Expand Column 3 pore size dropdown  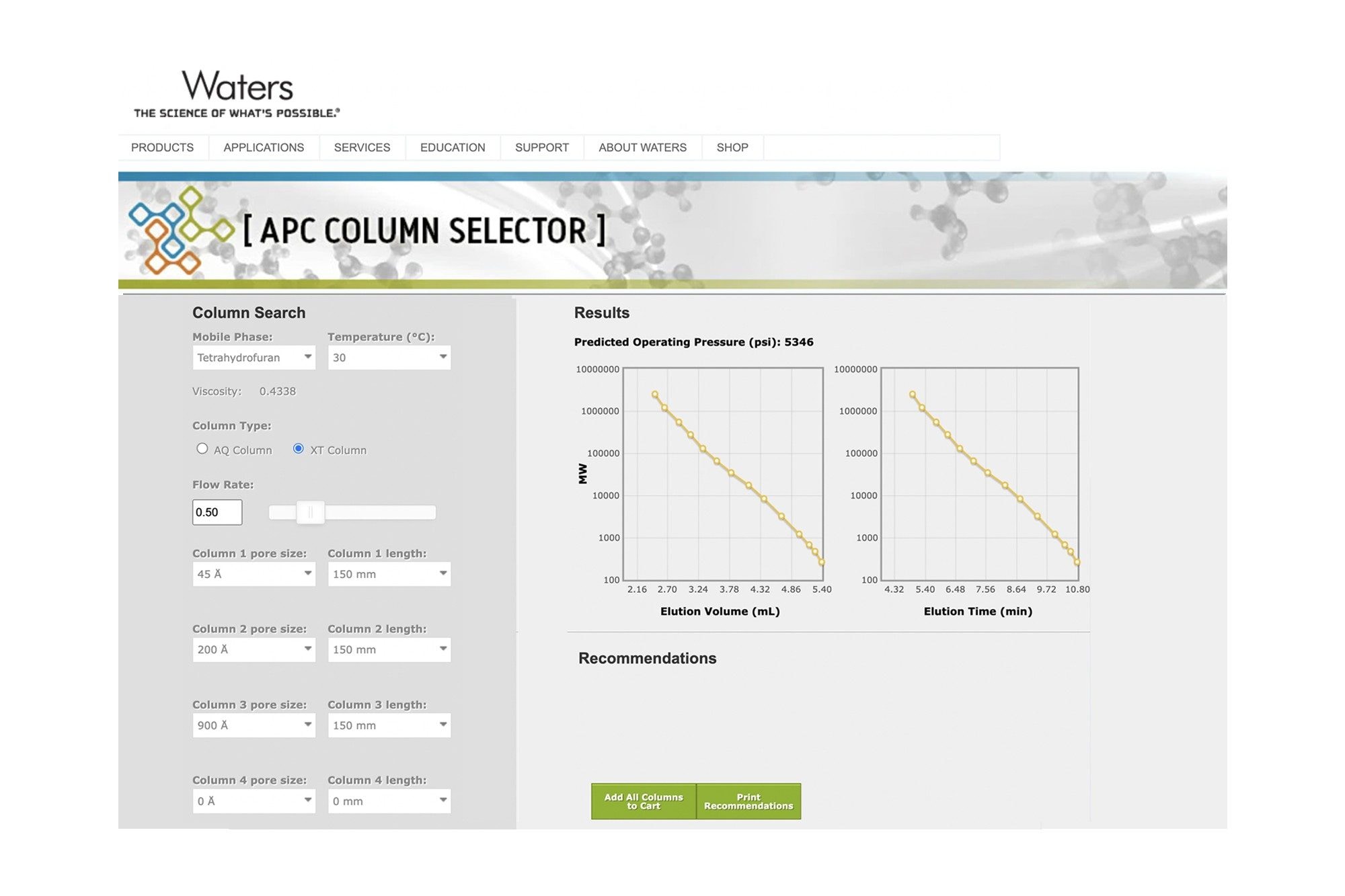(x=254, y=725)
